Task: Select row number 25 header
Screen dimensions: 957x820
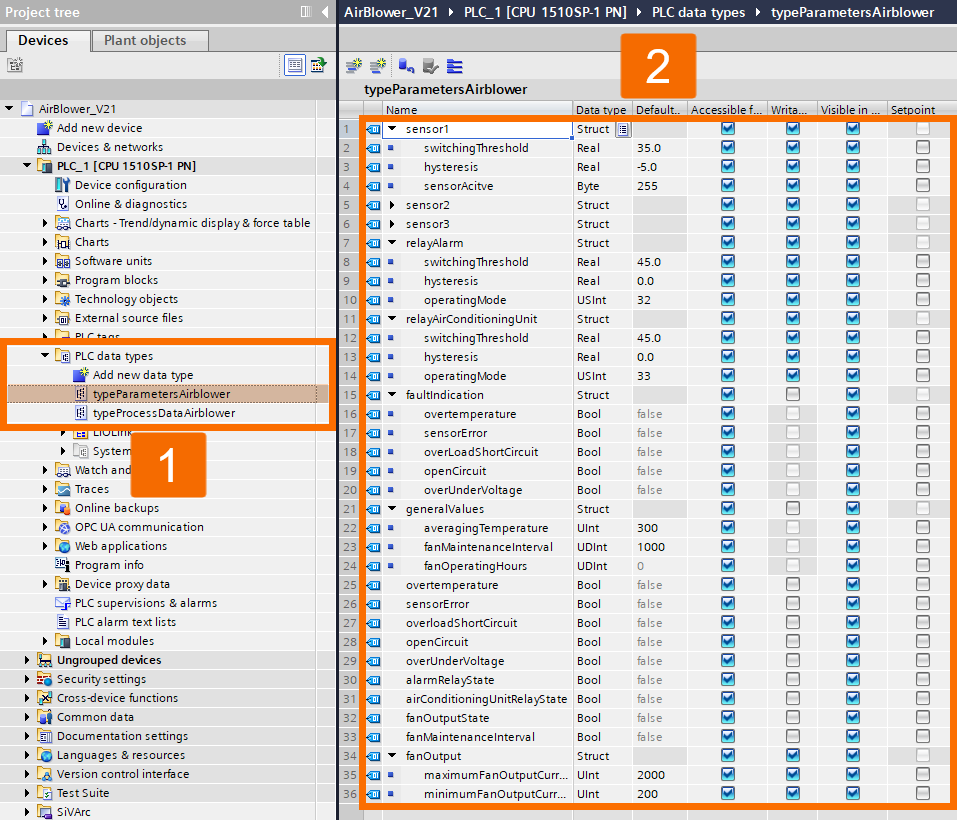Action: point(349,584)
